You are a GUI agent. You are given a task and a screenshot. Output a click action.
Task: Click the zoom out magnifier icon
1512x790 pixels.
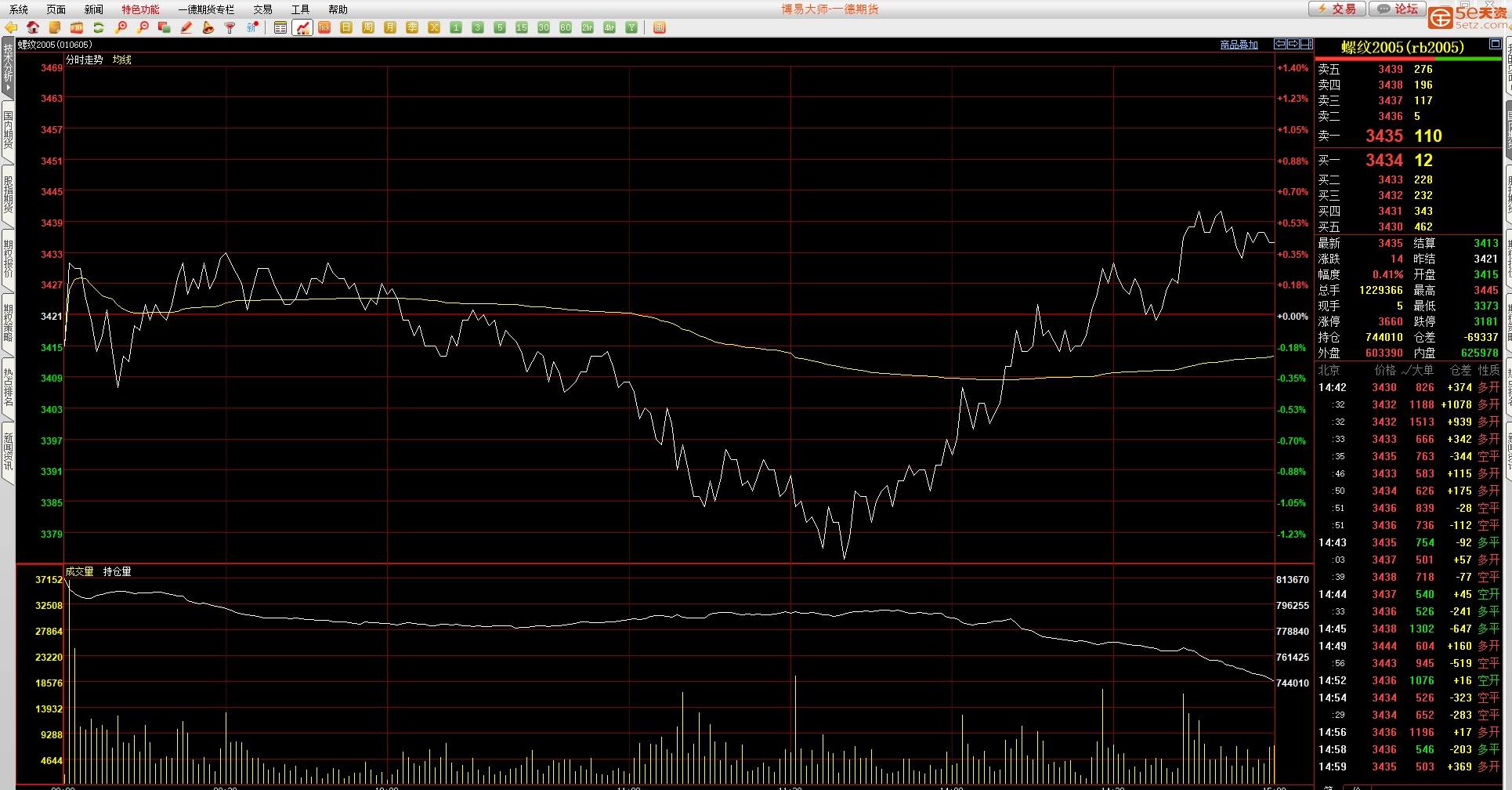click(x=143, y=27)
